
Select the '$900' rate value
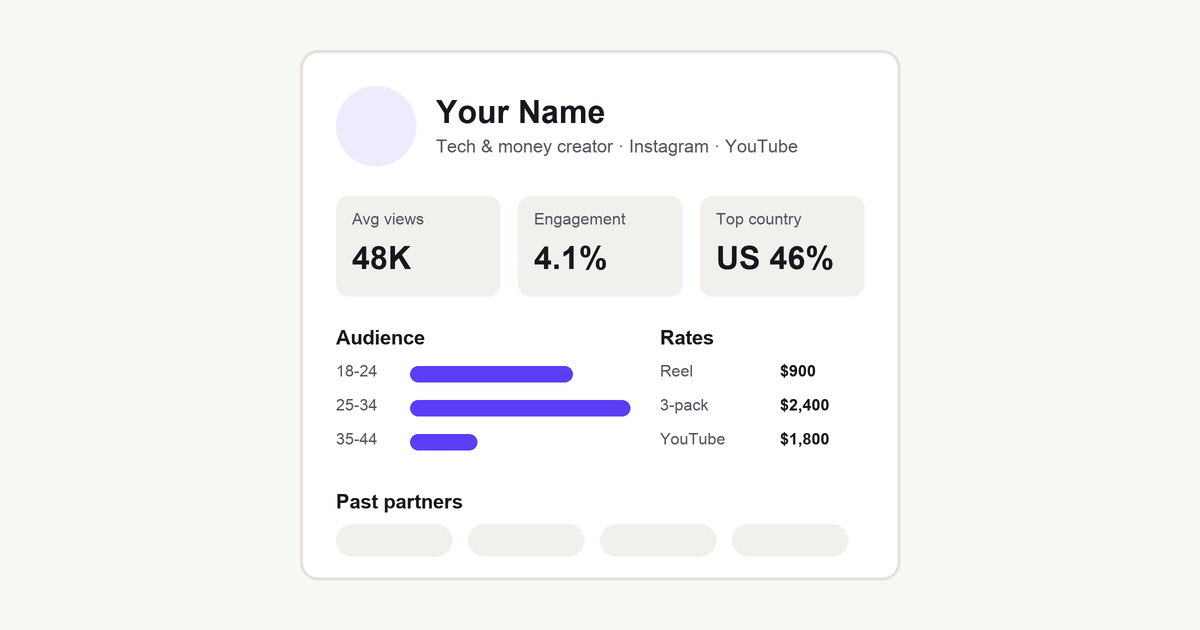[798, 372]
